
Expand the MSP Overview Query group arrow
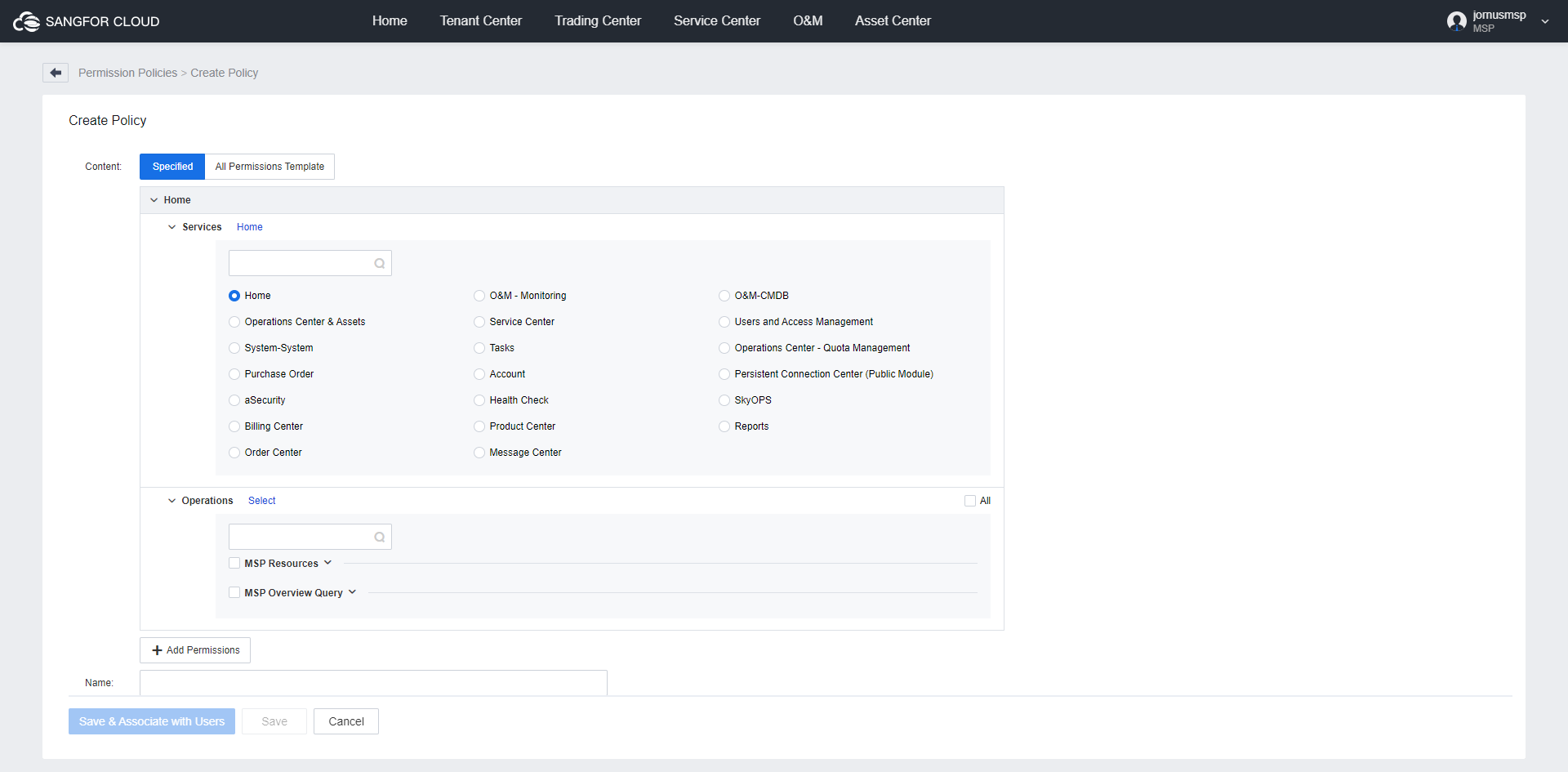pyautogui.click(x=352, y=592)
